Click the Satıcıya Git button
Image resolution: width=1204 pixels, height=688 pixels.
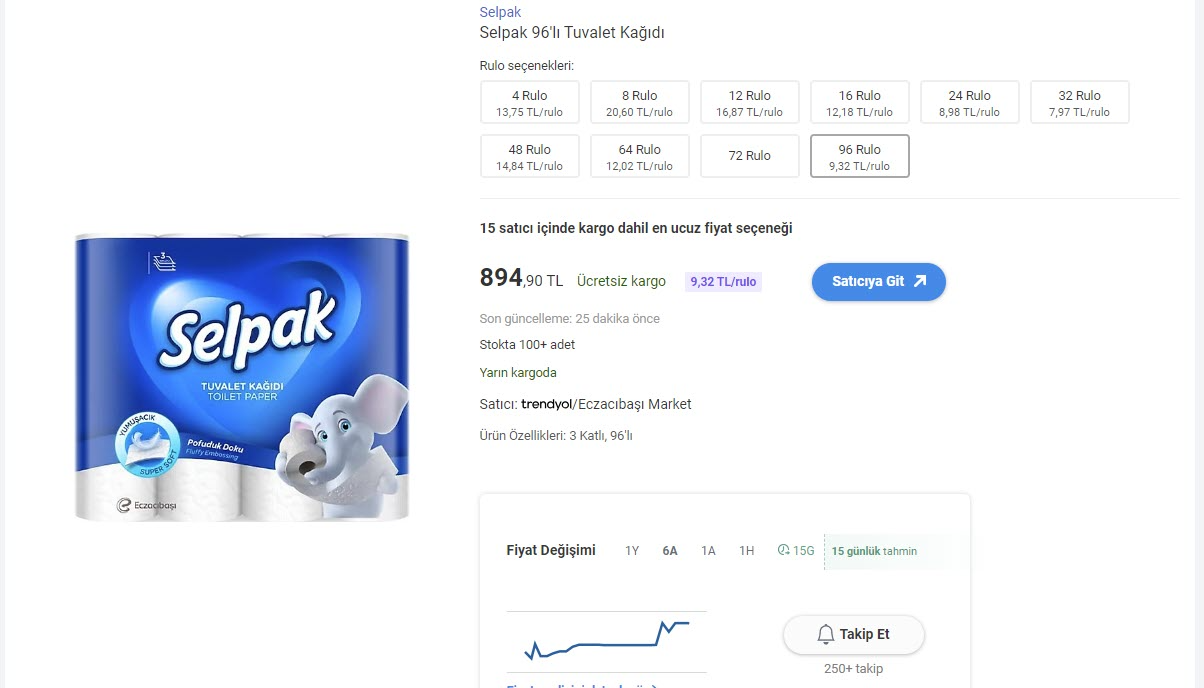coord(878,281)
